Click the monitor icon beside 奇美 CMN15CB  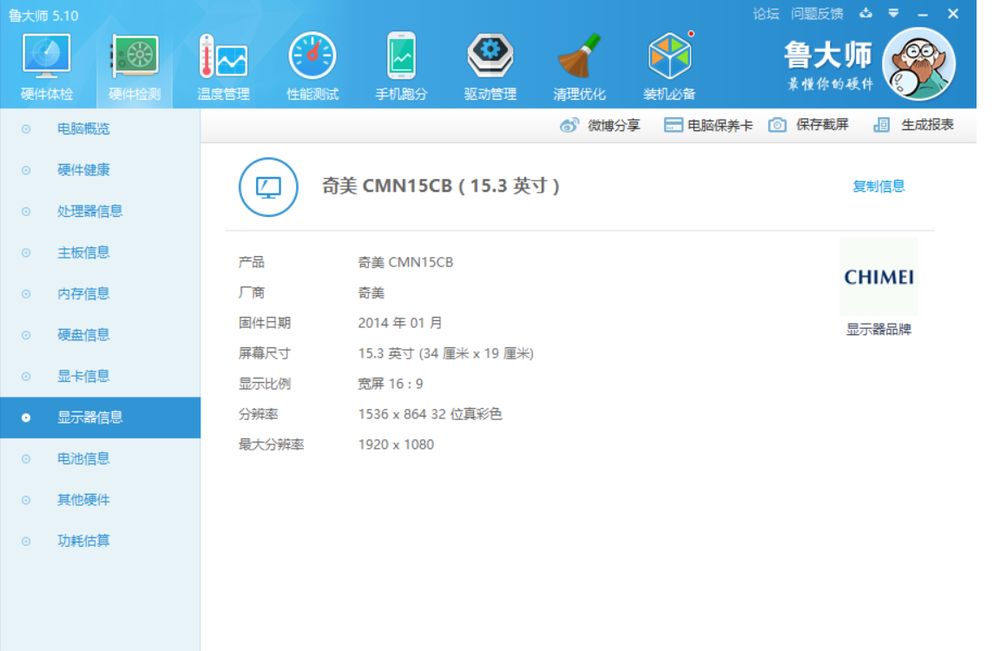268,187
